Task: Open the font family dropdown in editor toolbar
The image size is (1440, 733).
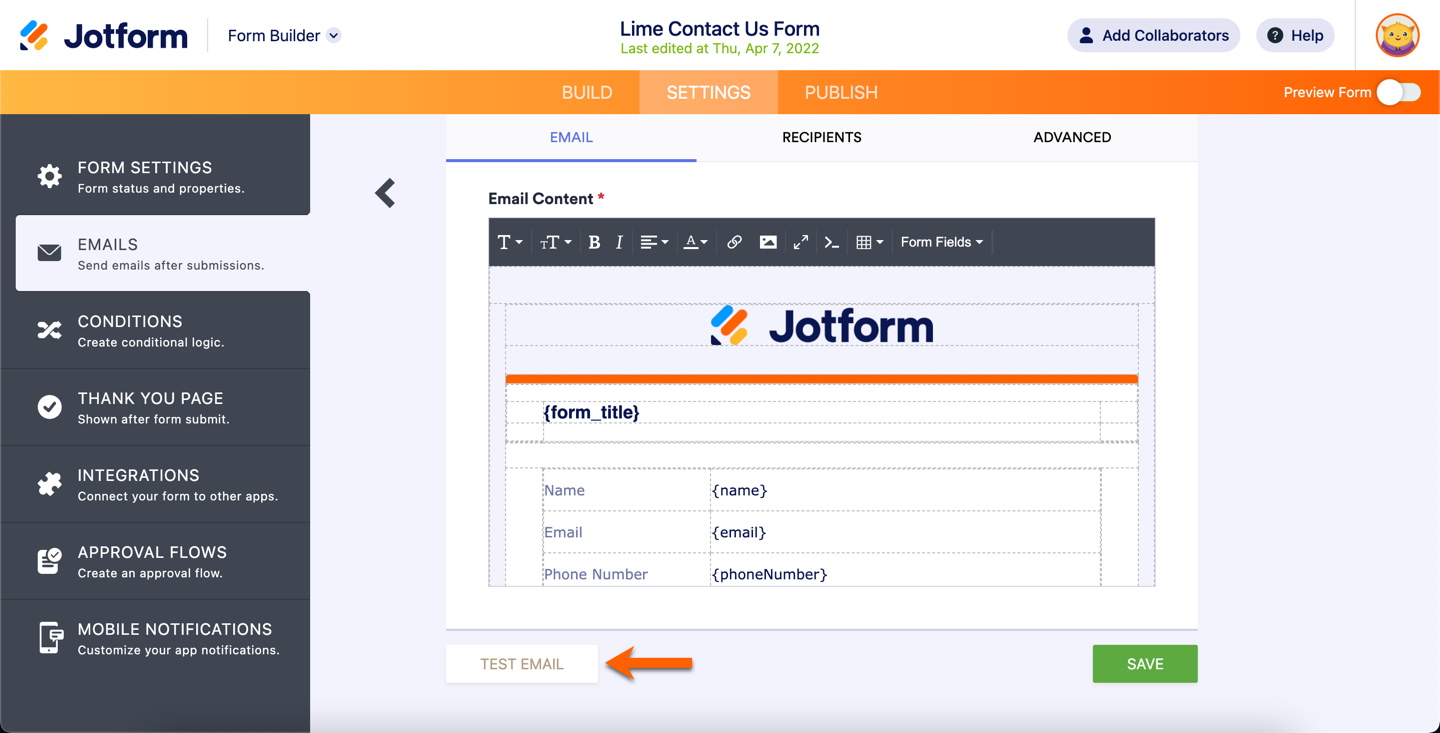Action: (x=510, y=242)
